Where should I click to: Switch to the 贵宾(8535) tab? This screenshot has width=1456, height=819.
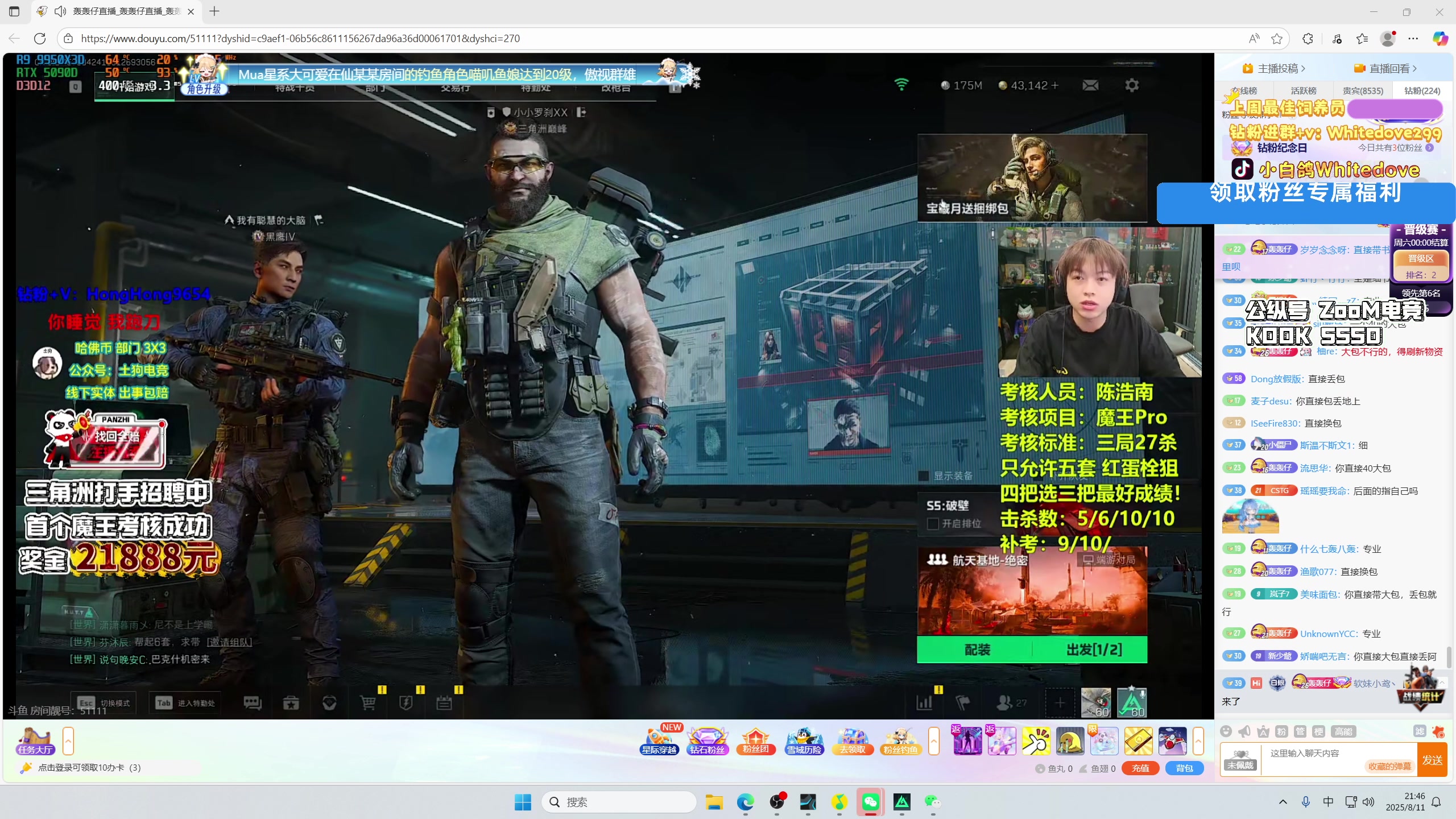(1363, 91)
